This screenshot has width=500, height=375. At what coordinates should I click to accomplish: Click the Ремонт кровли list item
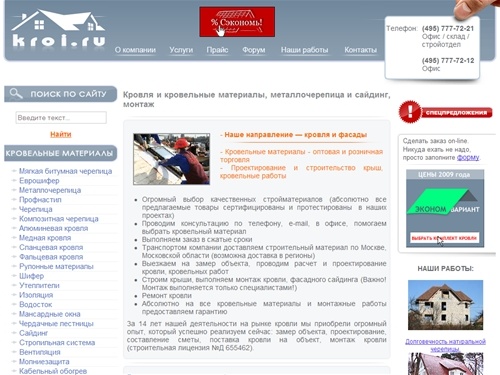(x=167, y=296)
